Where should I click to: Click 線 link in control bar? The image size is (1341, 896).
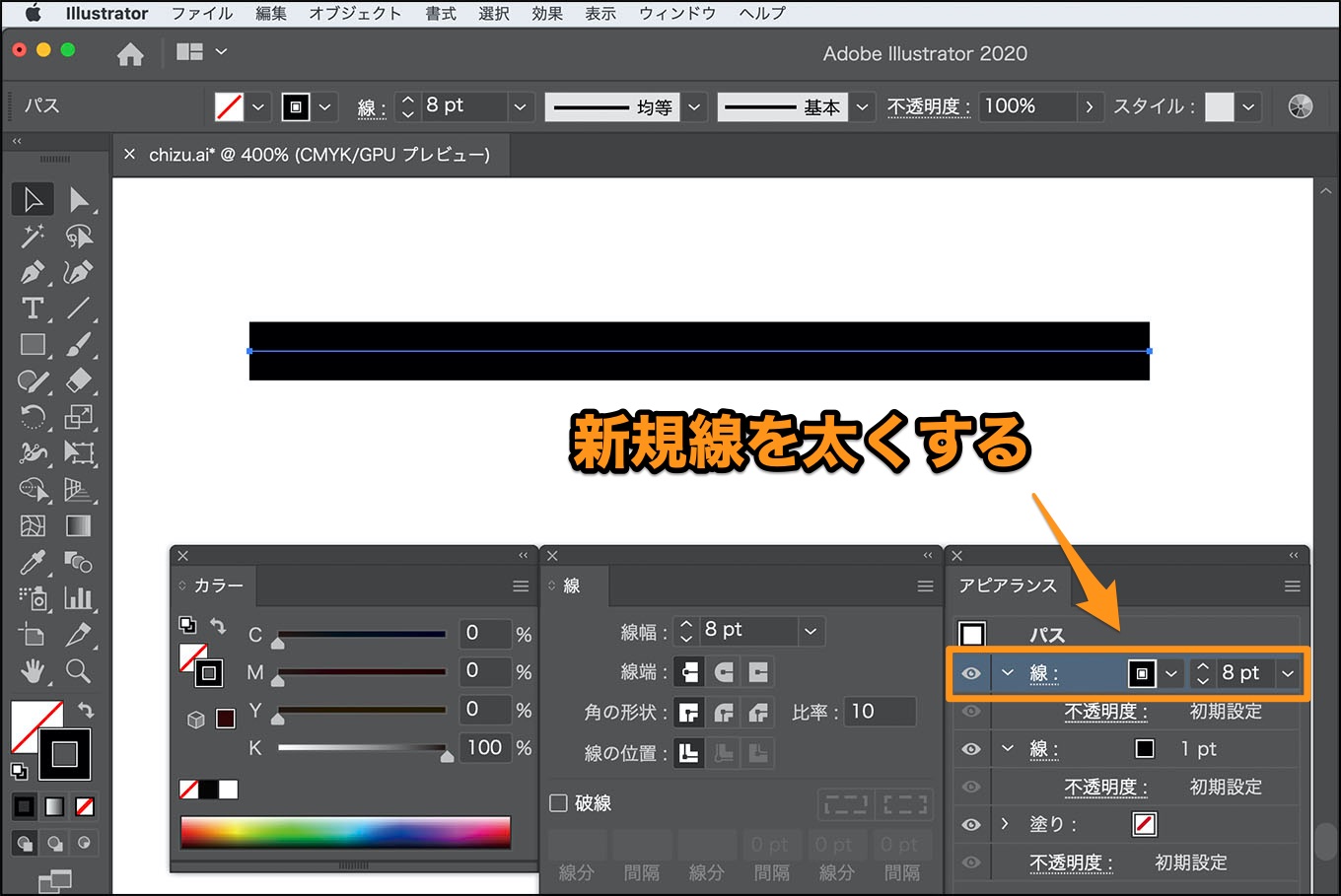371,107
